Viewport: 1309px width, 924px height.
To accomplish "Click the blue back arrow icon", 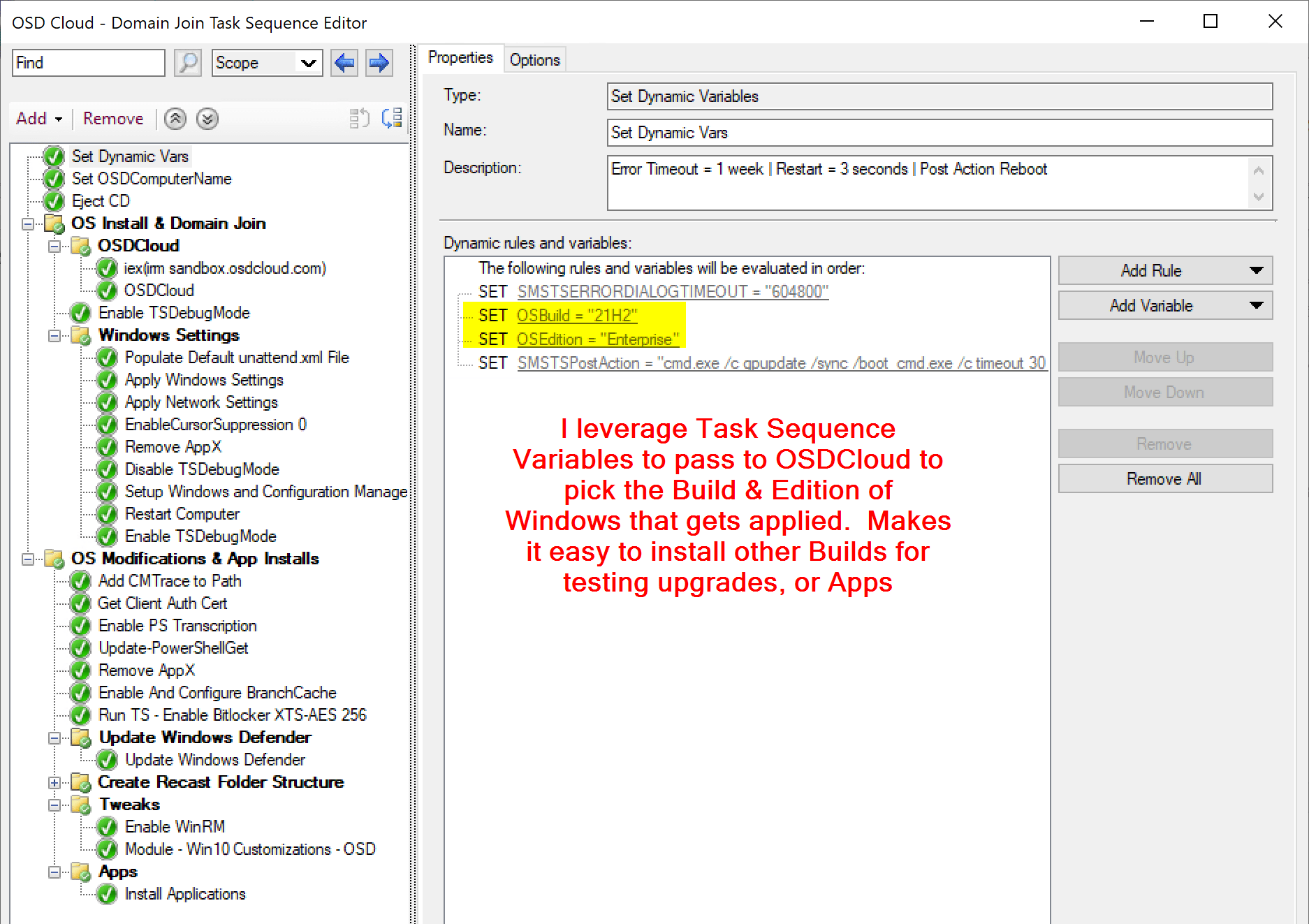I will pyautogui.click(x=344, y=63).
